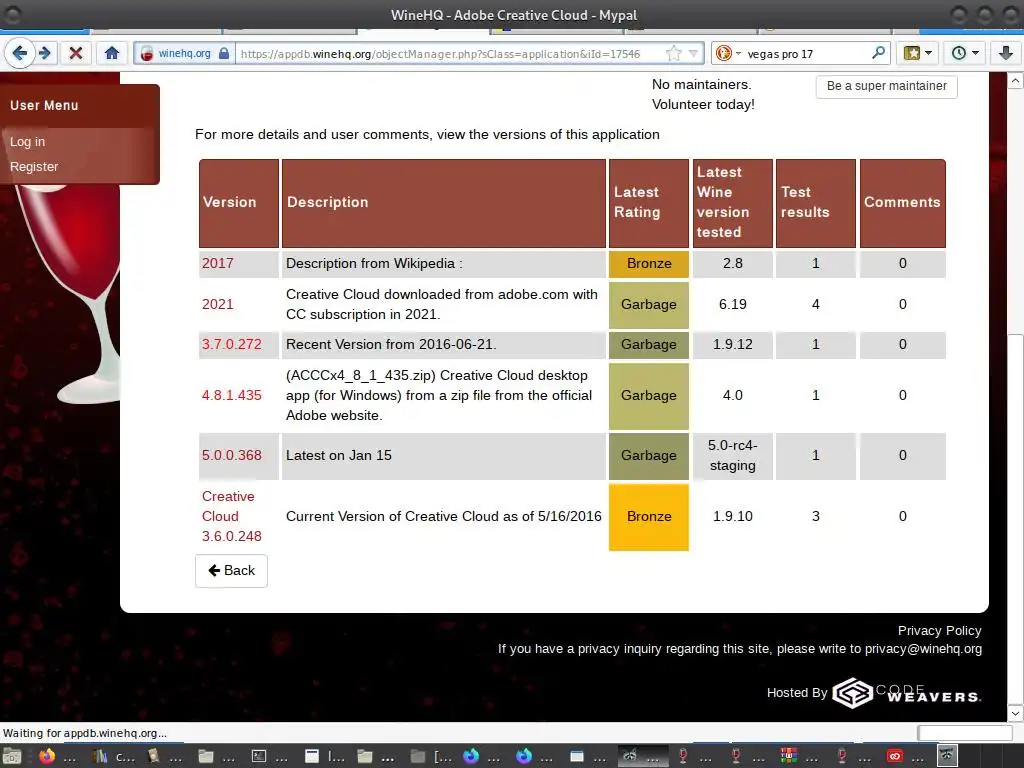This screenshot has height=768, width=1024.
Task: Click the page scrollbar down arrow
Action: click(1015, 712)
